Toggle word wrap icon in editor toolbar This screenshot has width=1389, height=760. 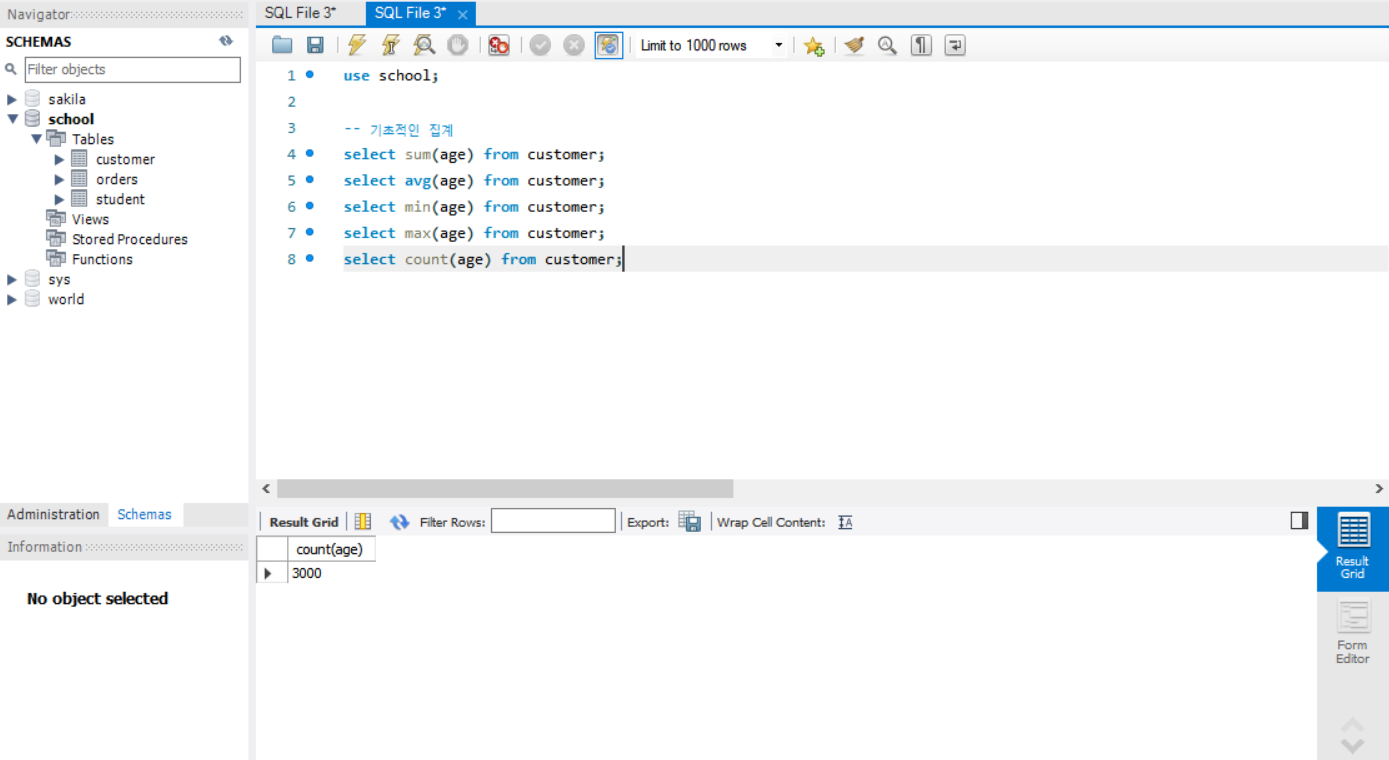point(955,45)
